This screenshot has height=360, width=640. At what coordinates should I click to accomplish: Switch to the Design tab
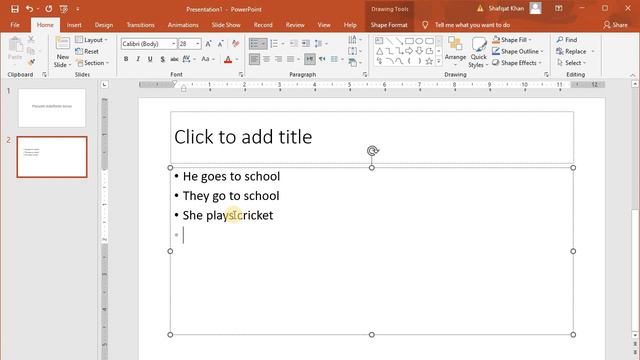pos(104,25)
